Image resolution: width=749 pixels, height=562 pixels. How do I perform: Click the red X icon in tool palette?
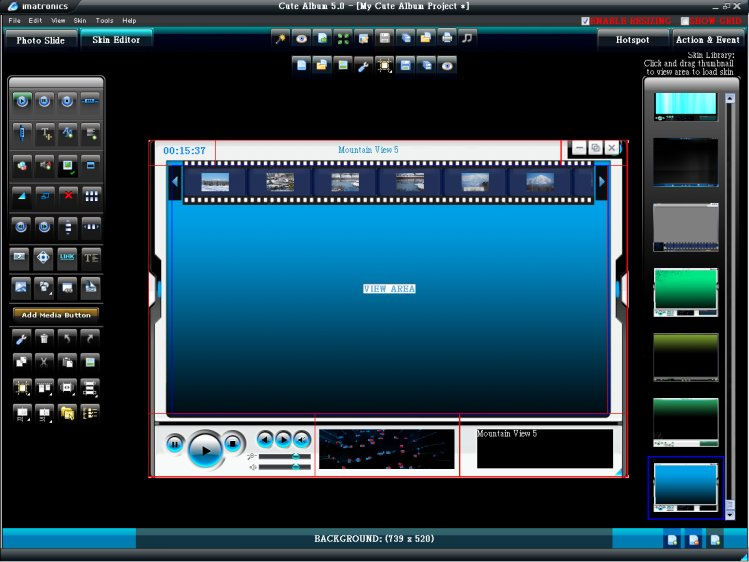coord(68,195)
